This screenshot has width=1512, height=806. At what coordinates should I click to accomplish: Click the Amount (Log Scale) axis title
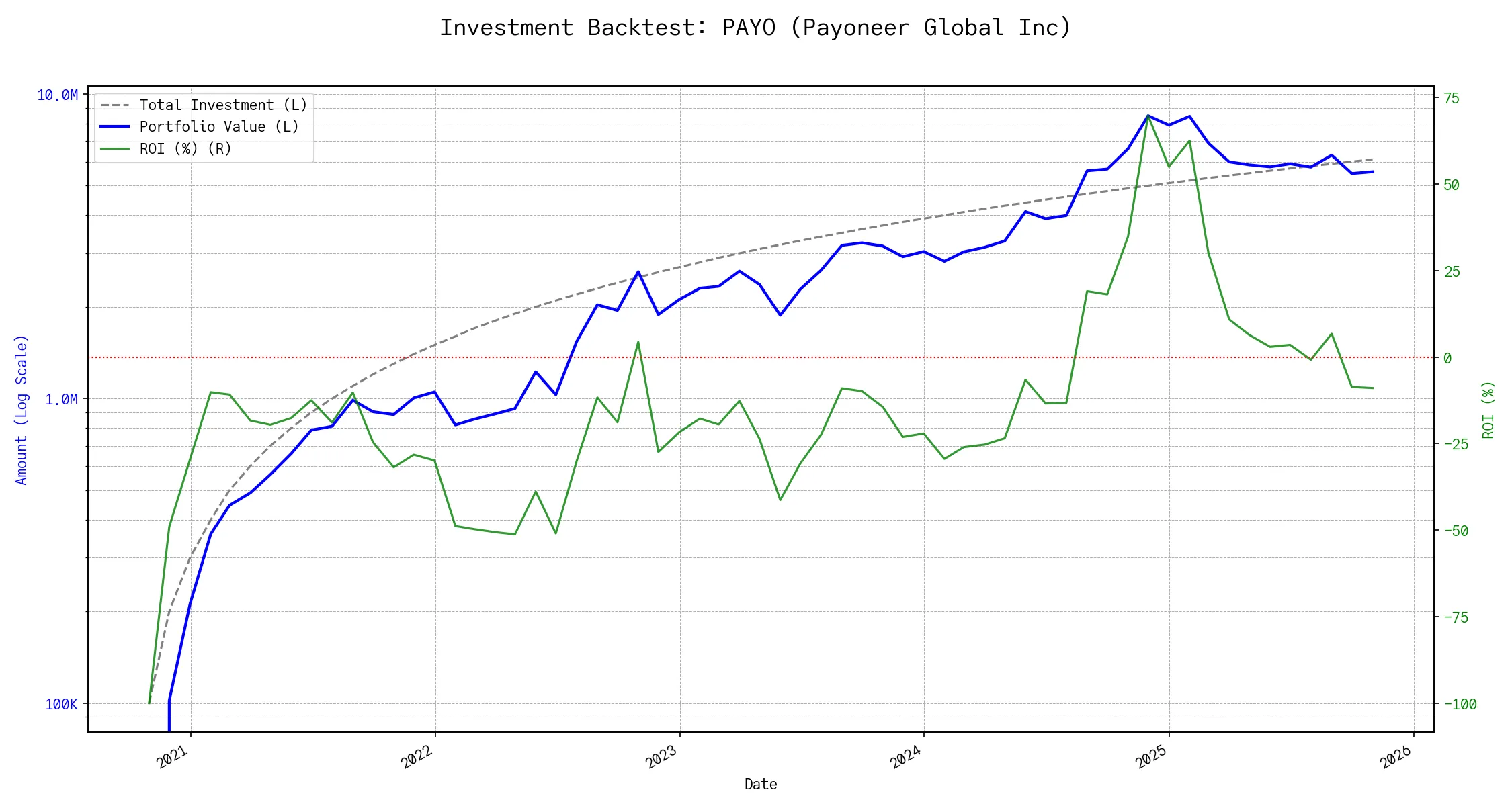pos(22,410)
